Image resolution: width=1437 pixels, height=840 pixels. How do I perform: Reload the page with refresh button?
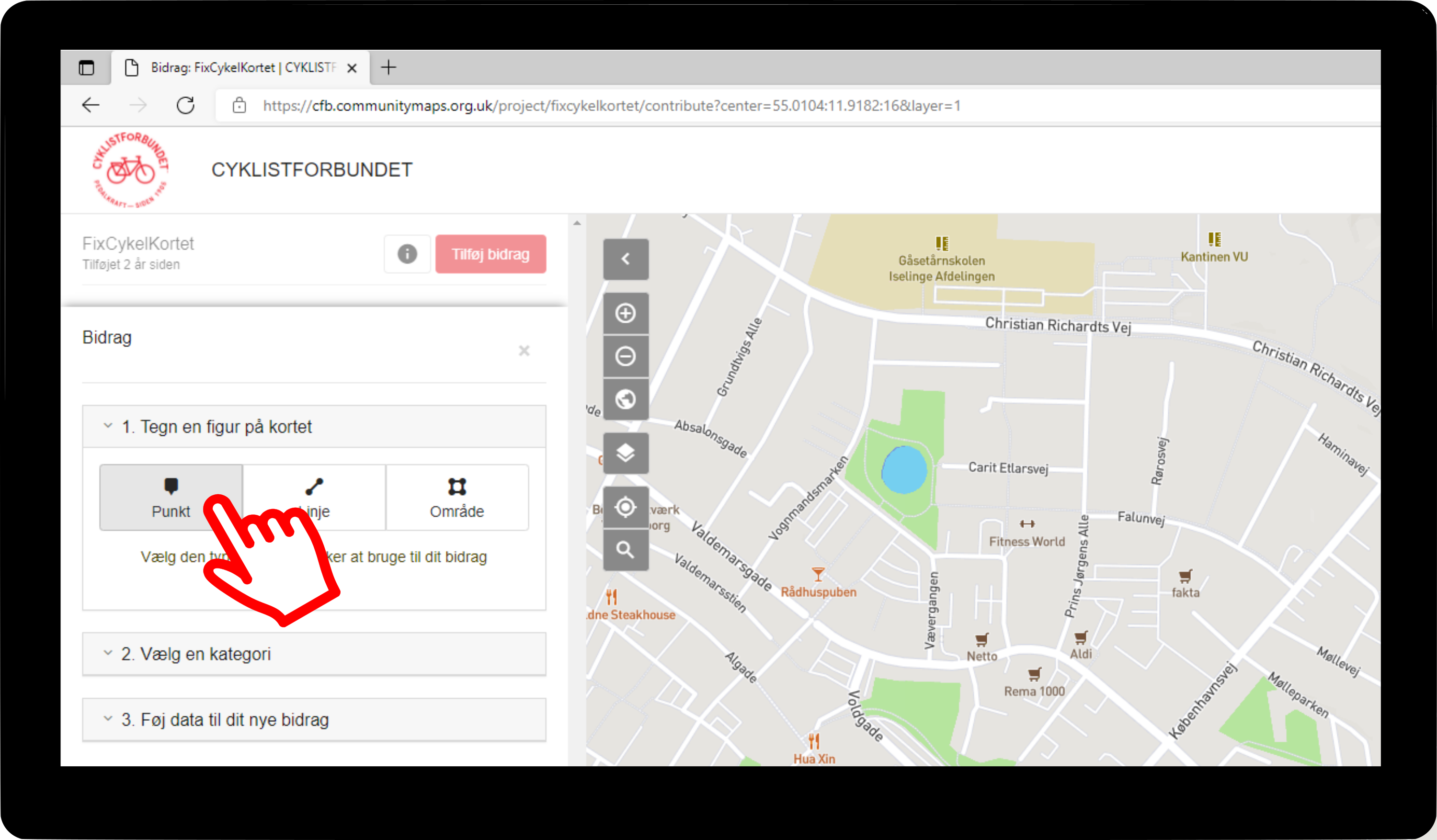[185, 105]
